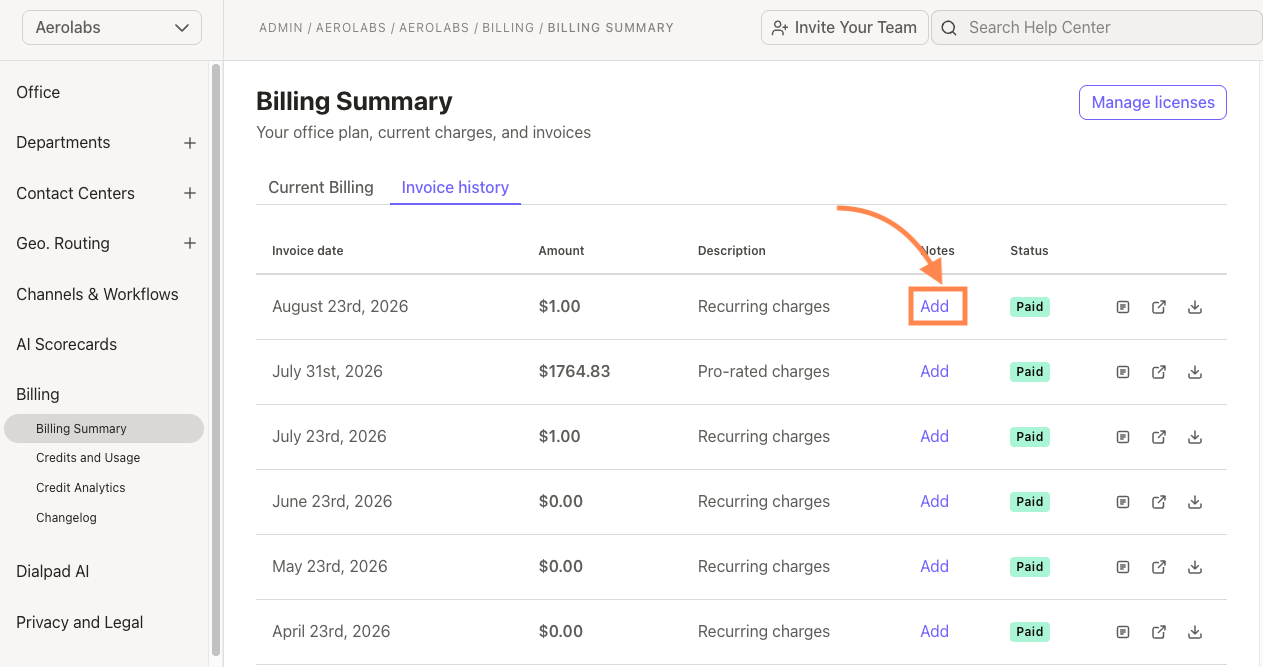
Task: Open April 23rd, 2026 invoice externally
Action: pyautogui.click(x=1159, y=632)
